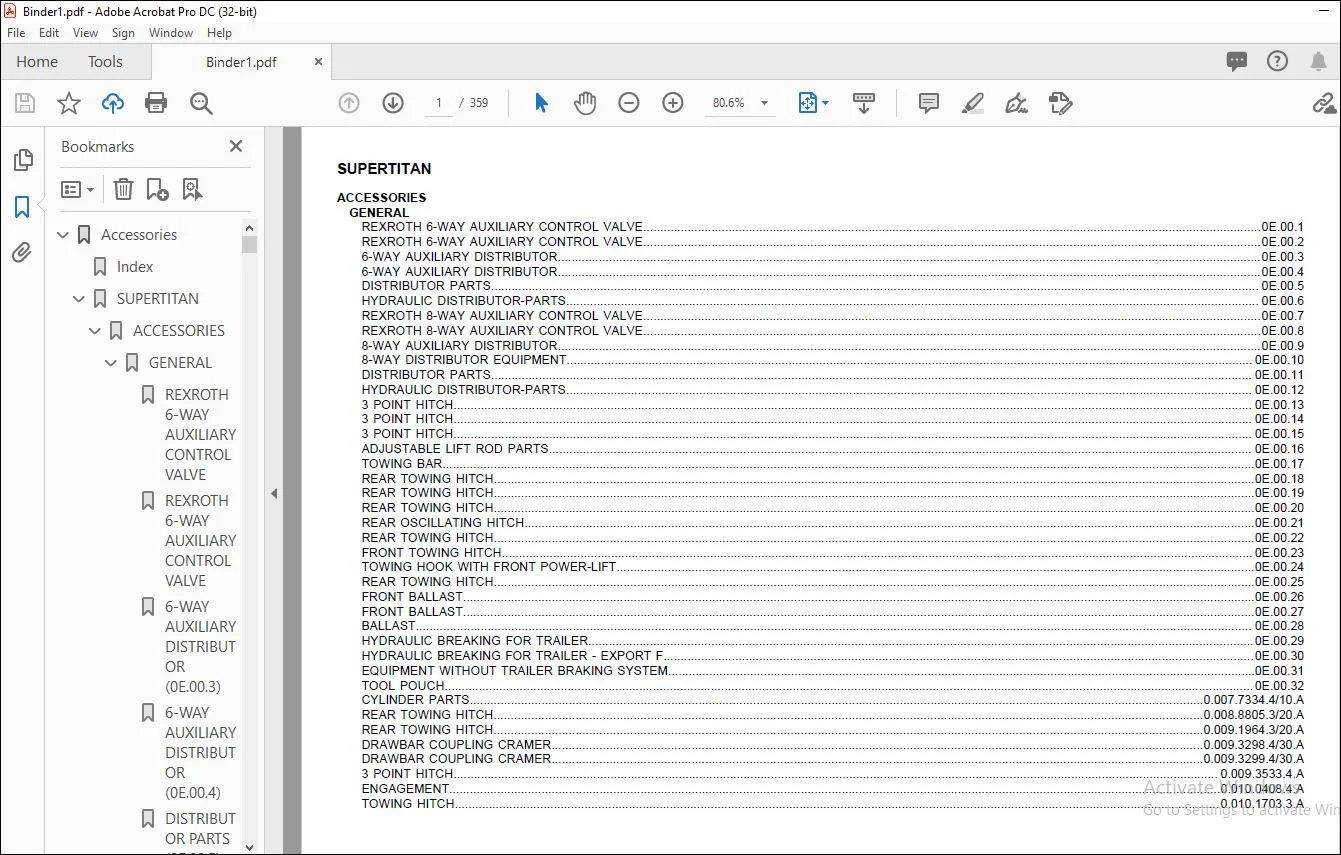1341x855 pixels.
Task: Open the find text search tool
Action: click(x=201, y=103)
